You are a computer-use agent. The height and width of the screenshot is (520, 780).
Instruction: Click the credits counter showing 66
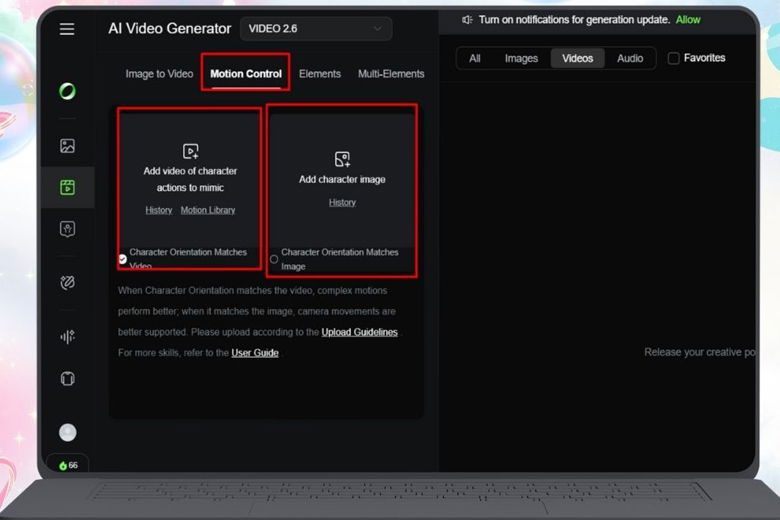tap(67, 465)
